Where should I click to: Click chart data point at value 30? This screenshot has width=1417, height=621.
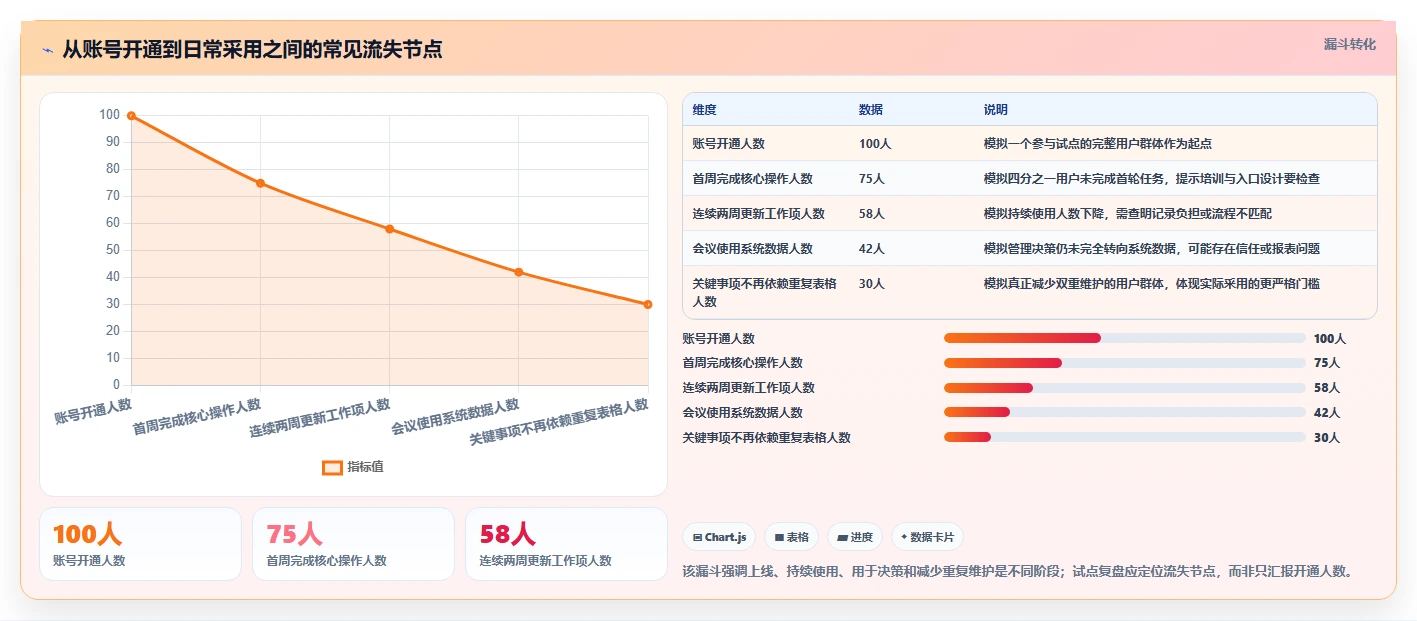click(647, 304)
